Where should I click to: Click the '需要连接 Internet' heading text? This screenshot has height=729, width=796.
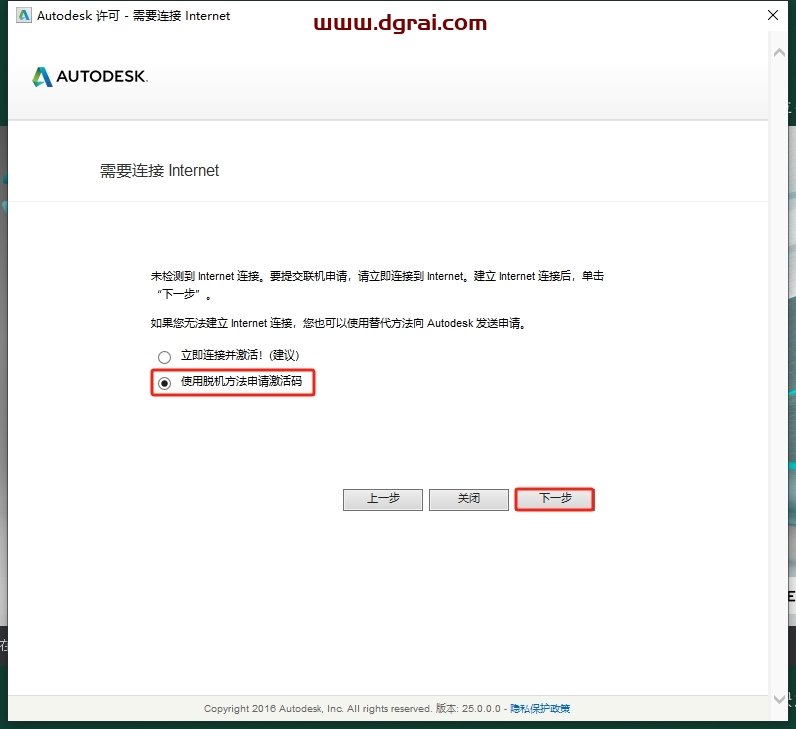(x=159, y=171)
